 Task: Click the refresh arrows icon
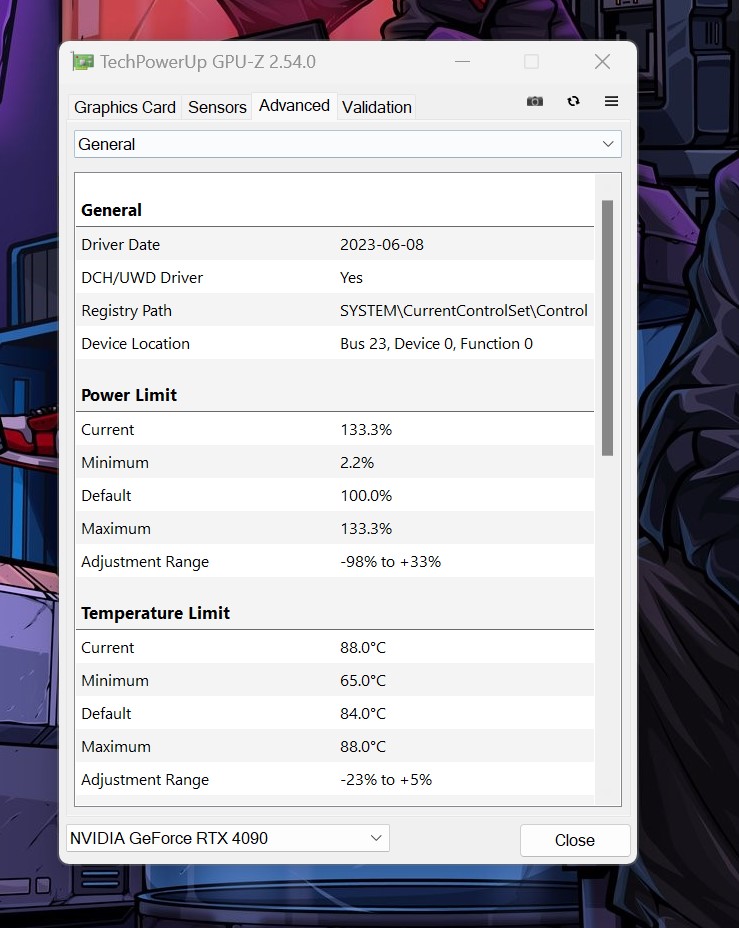tap(573, 101)
